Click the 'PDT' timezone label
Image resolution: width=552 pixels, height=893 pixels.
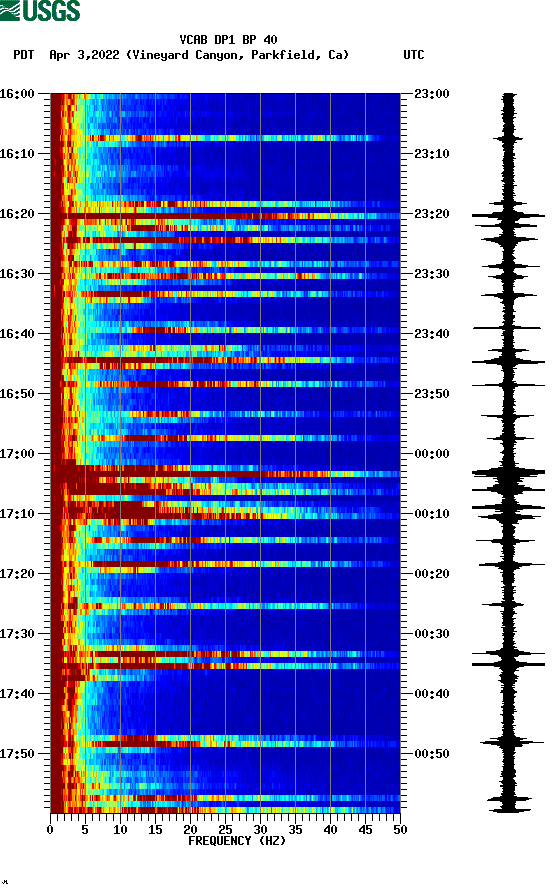coord(24,55)
